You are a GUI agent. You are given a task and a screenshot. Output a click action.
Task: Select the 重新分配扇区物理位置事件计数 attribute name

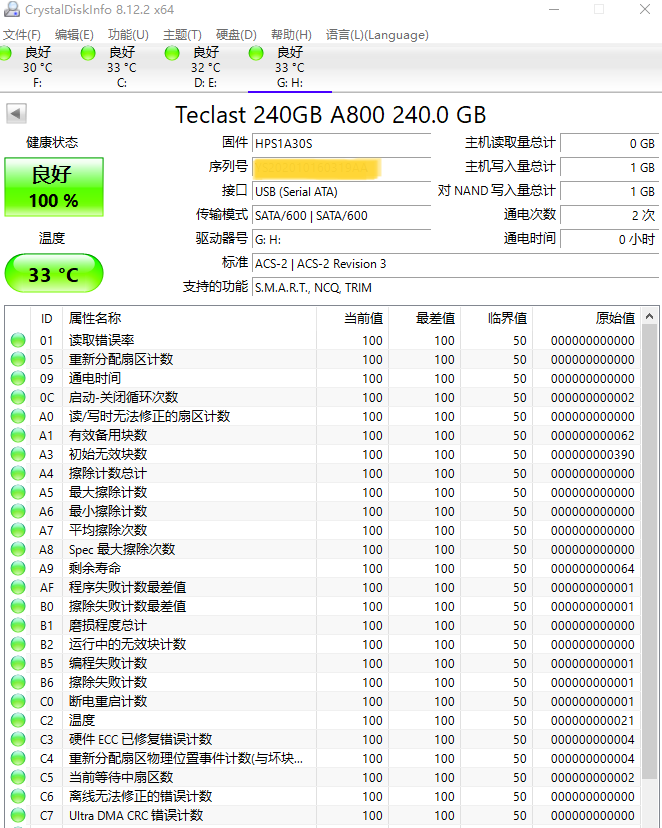click(186, 759)
